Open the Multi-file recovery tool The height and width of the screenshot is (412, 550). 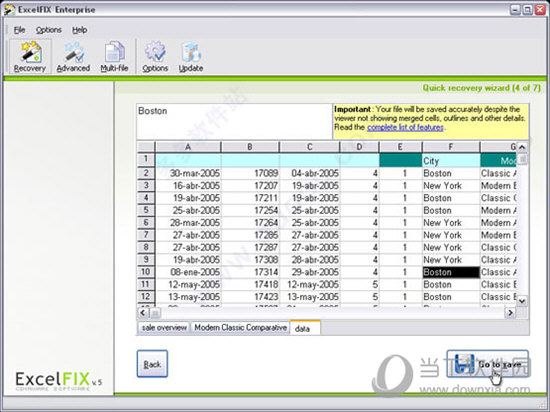[114, 56]
